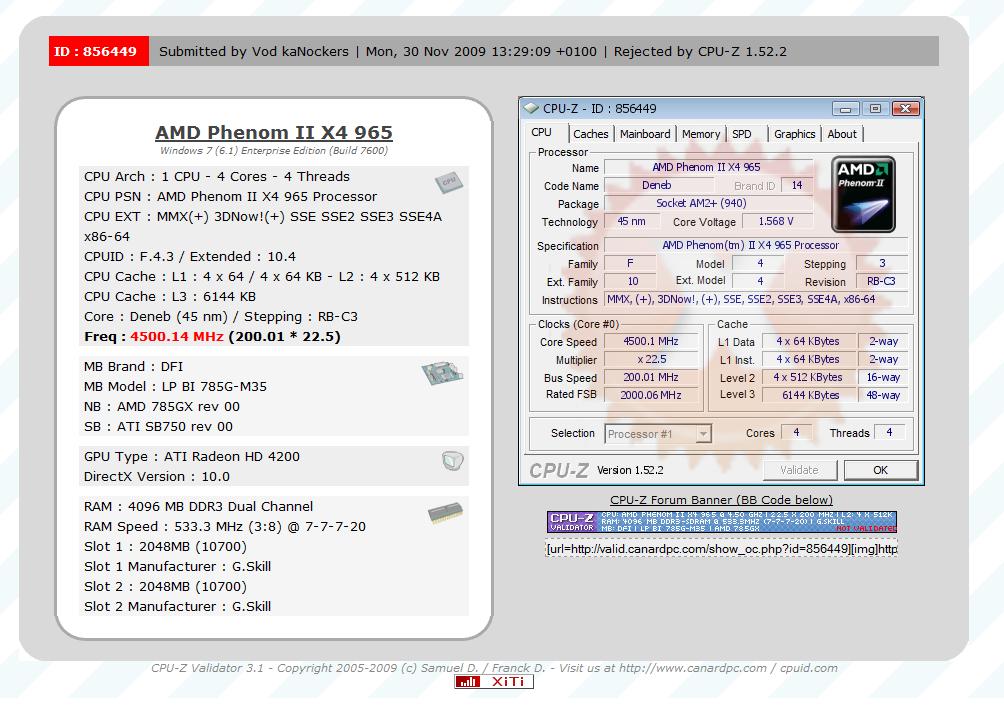Click the CPU chip icon beside CPU Arch
The image size is (1004, 707).
click(x=449, y=182)
